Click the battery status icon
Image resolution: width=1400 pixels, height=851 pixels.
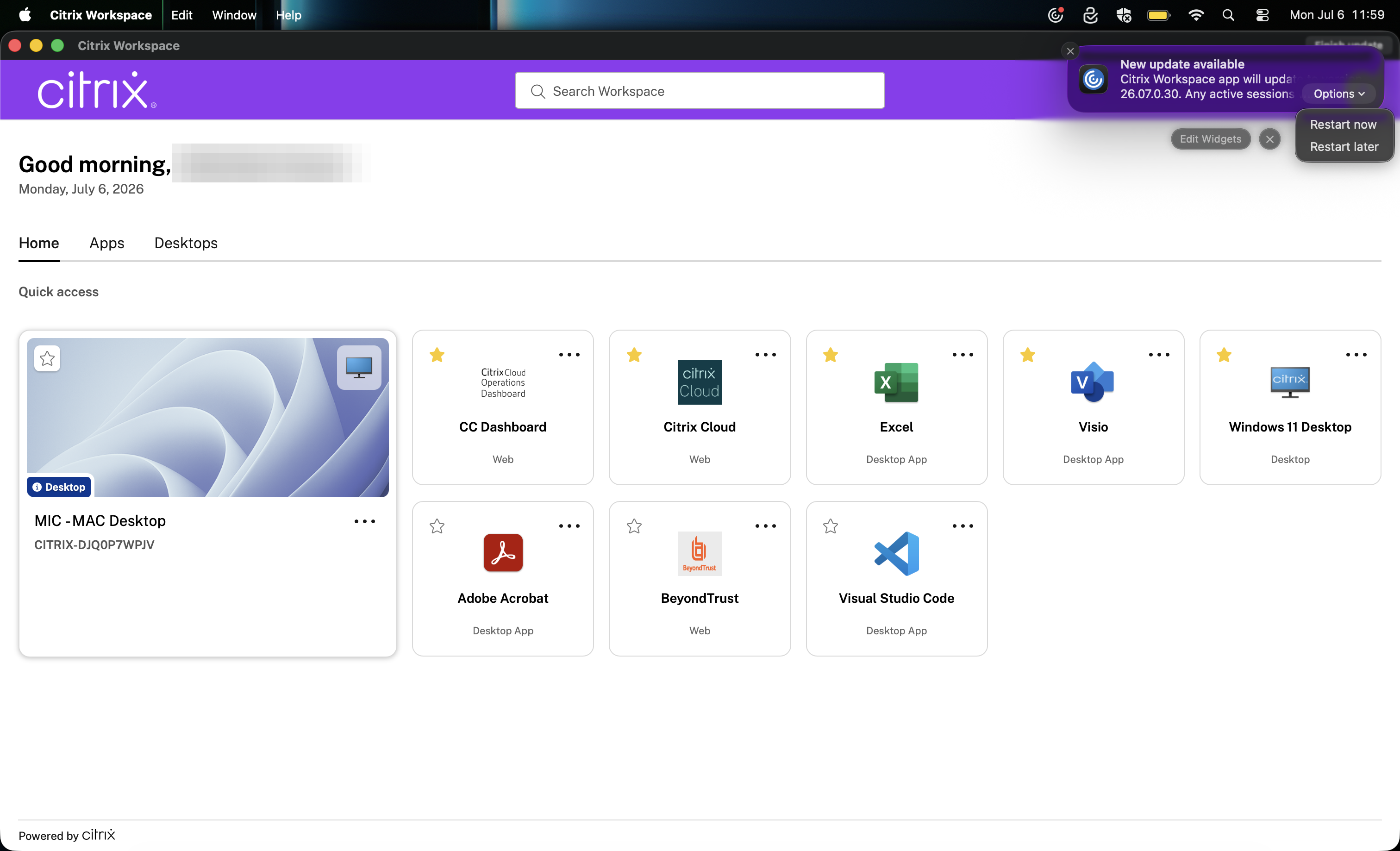1158,15
